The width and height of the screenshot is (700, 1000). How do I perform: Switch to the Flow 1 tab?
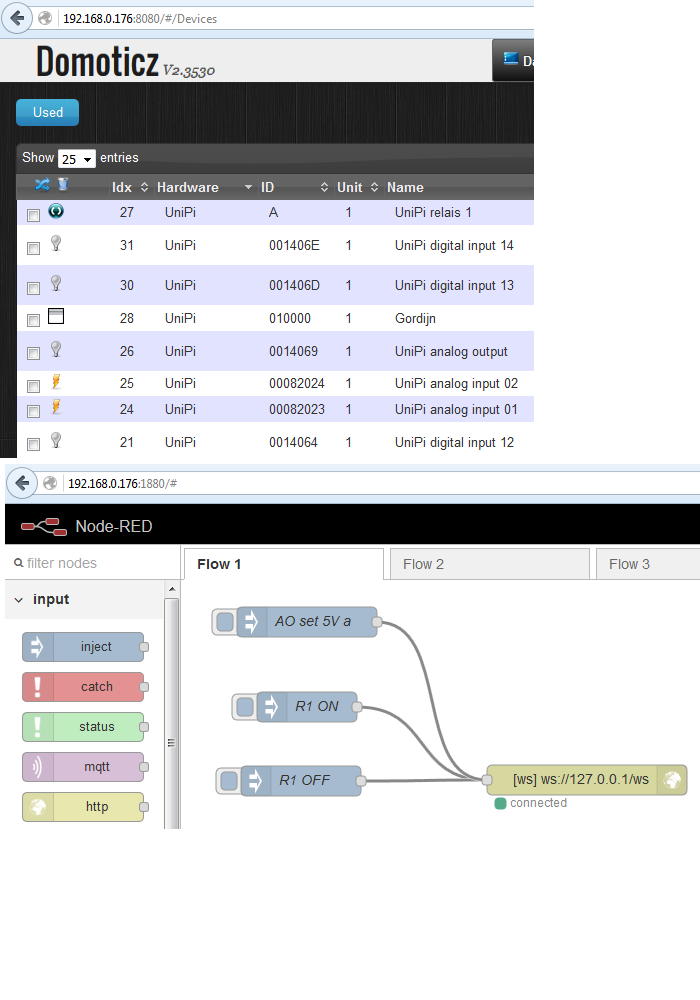point(284,564)
